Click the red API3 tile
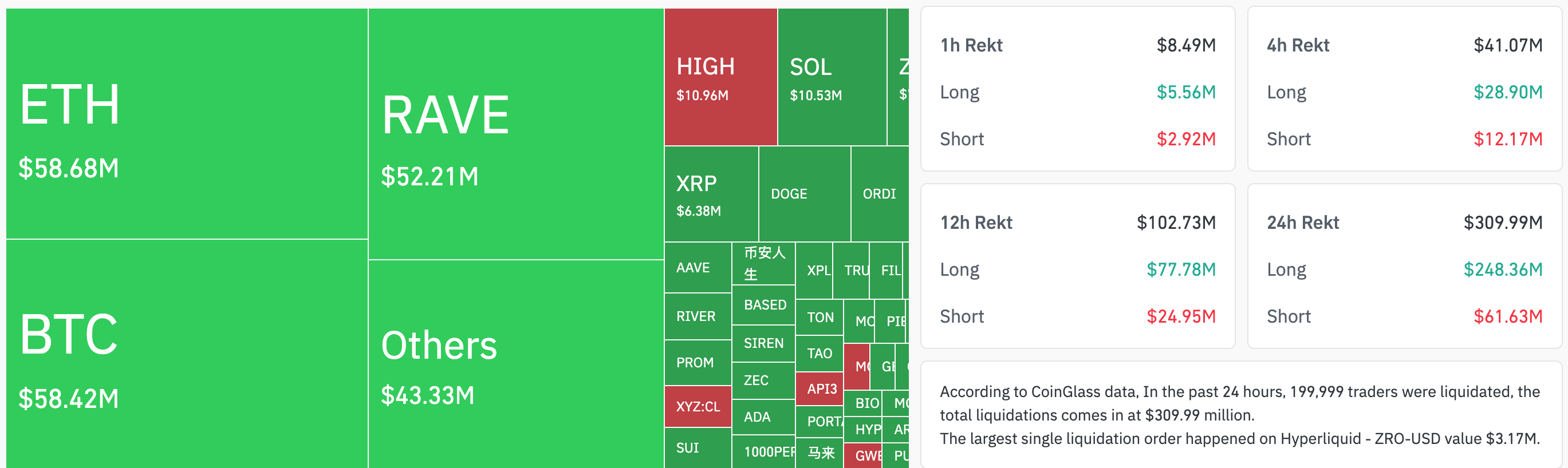Image resolution: width=1568 pixels, height=468 pixels. pyautogui.click(x=820, y=389)
